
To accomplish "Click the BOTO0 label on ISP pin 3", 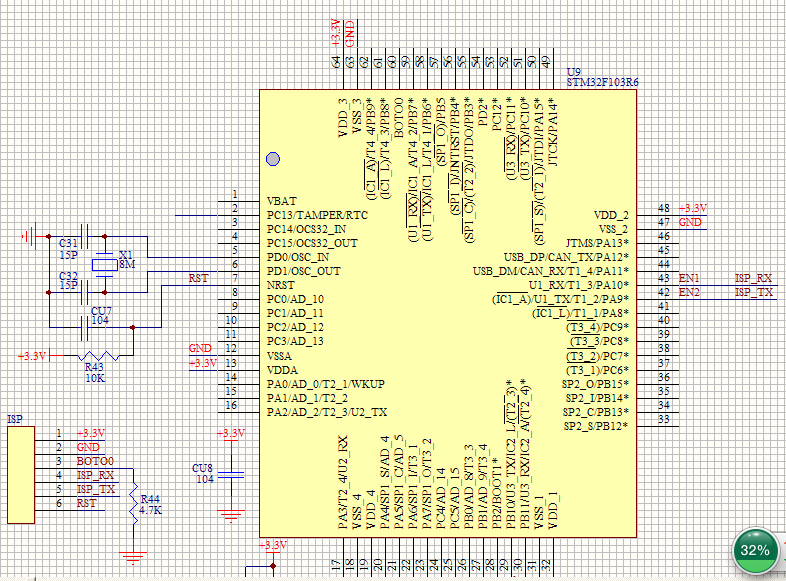I will pos(95,461).
